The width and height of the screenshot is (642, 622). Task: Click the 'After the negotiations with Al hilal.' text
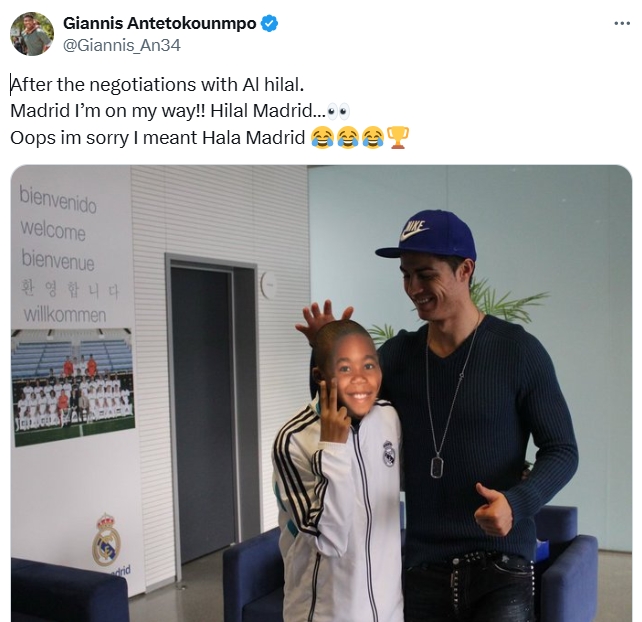click(x=157, y=85)
